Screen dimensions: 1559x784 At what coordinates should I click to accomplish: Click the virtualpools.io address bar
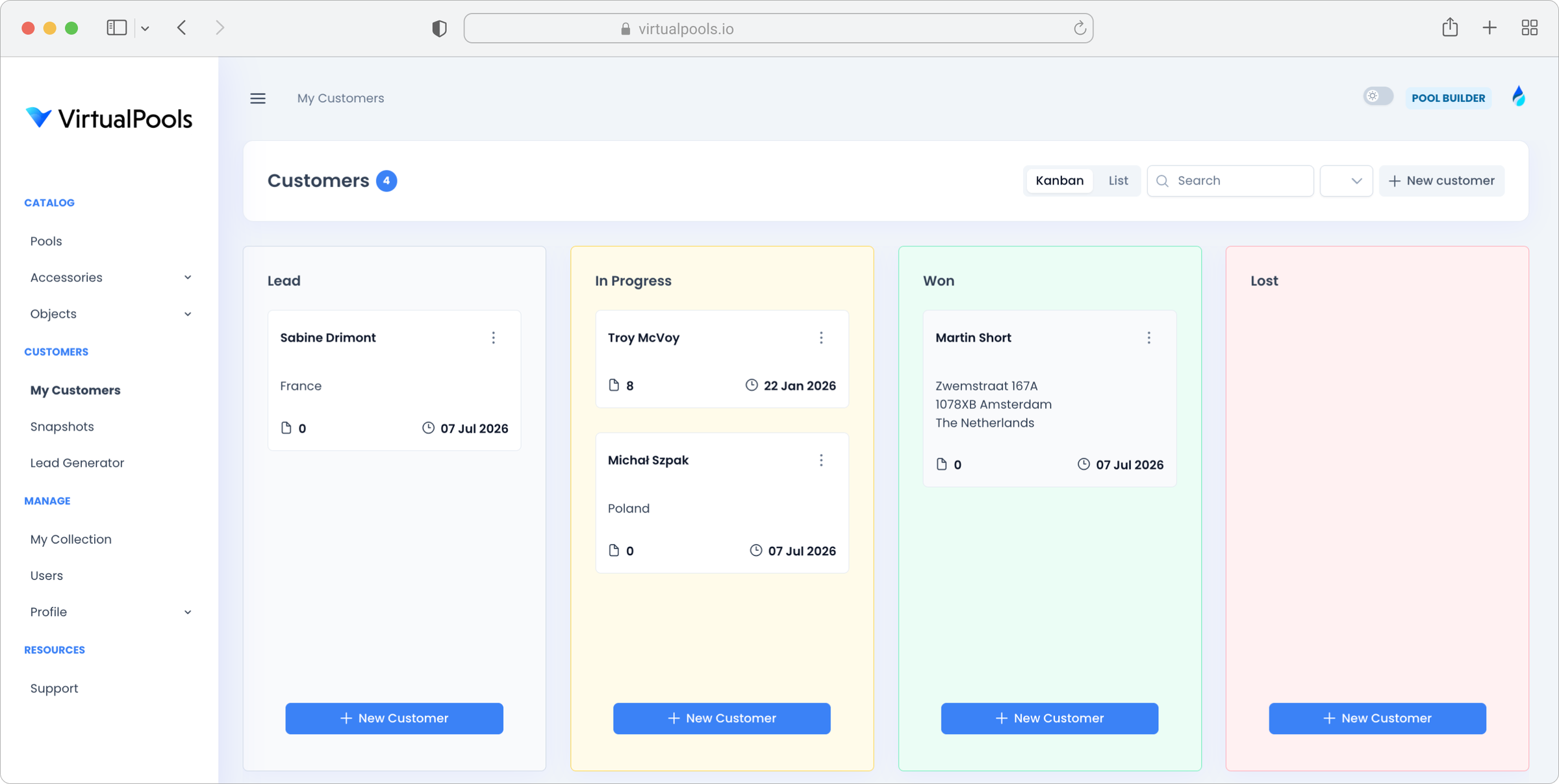[x=778, y=29]
